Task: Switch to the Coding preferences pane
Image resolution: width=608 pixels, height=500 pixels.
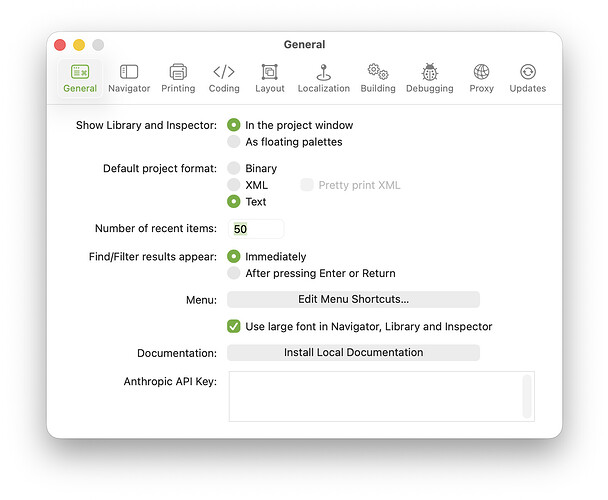Action: 224,79
